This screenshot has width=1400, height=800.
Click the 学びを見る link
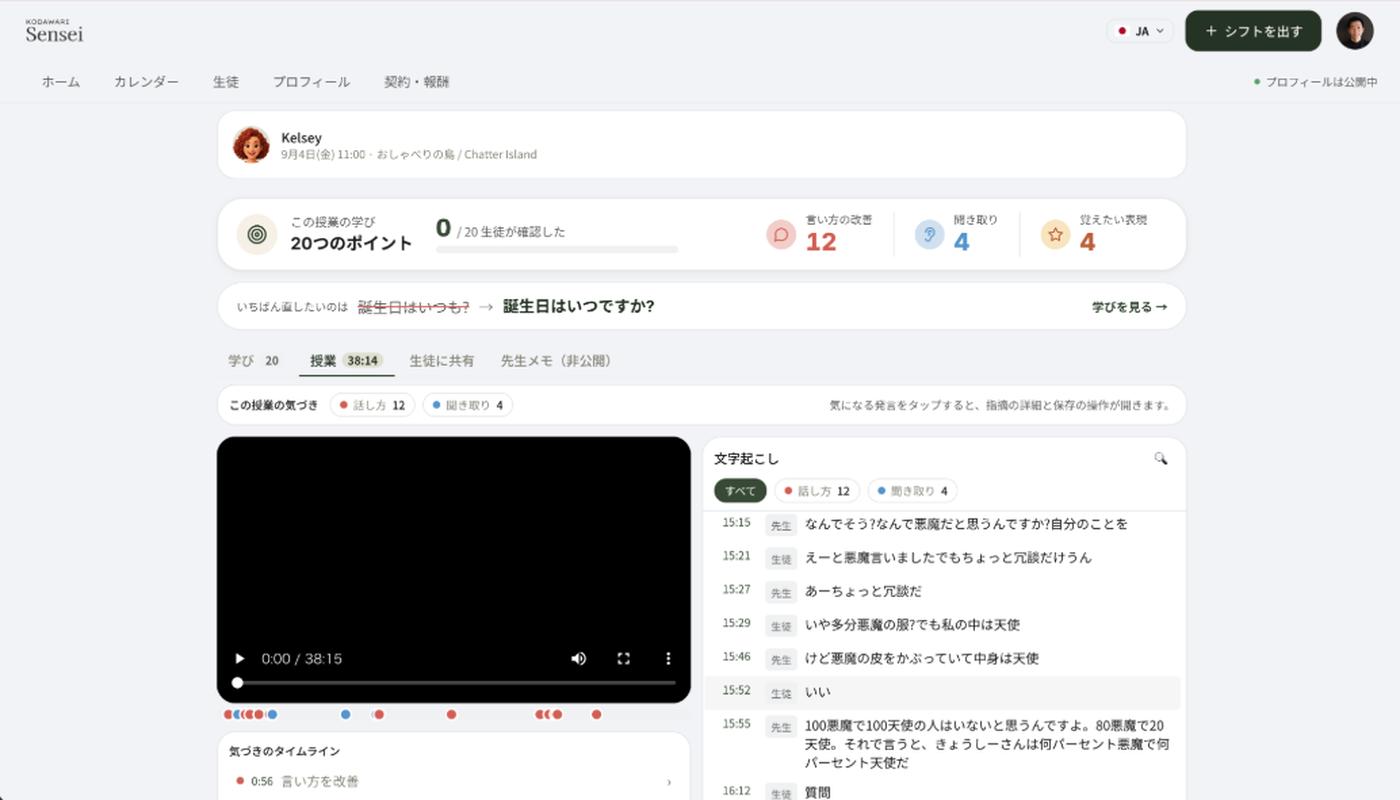pos(1129,307)
